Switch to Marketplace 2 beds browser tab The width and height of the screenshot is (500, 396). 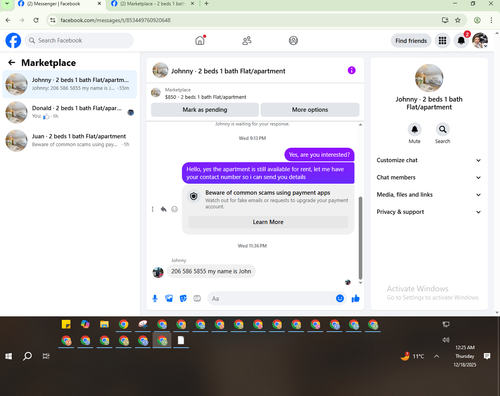153,4
